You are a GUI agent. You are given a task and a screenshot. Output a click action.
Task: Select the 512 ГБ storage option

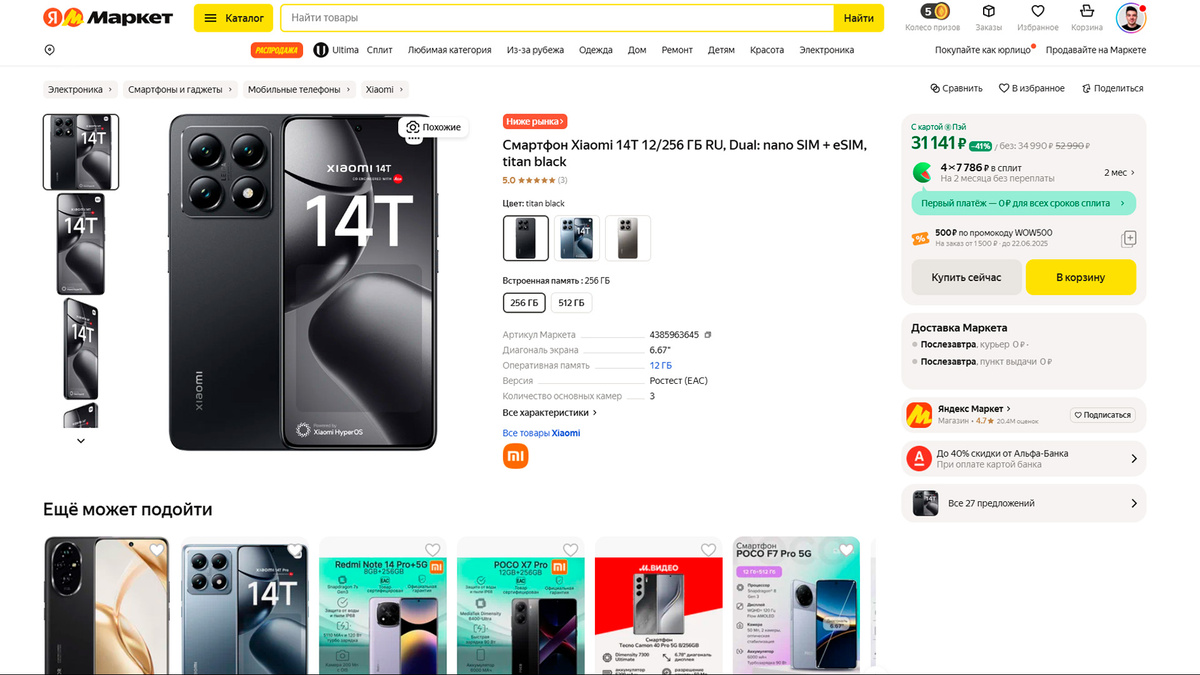tap(571, 302)
